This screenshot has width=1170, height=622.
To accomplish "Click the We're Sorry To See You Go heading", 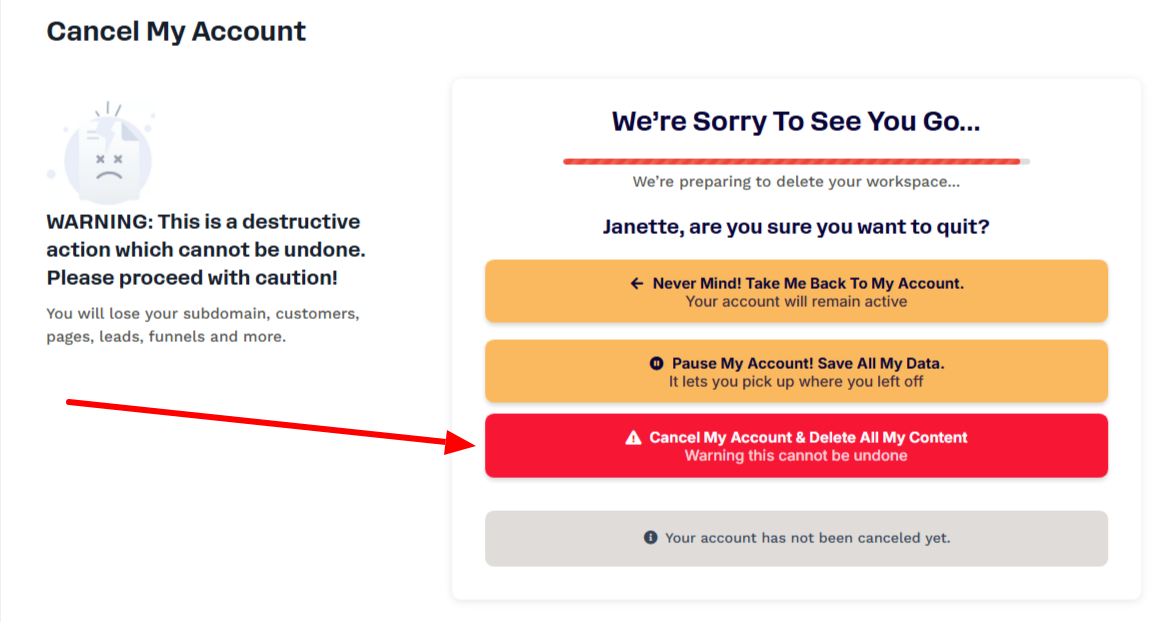I will (x=796, y=121).
